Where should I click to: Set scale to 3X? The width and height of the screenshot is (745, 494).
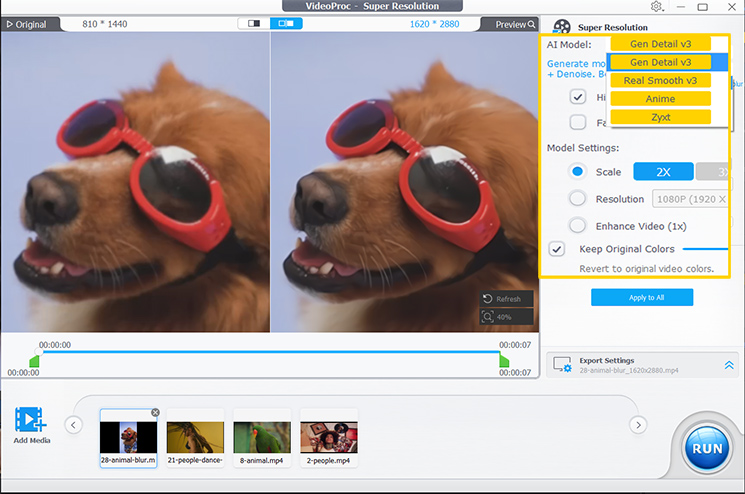click(712, 171)
